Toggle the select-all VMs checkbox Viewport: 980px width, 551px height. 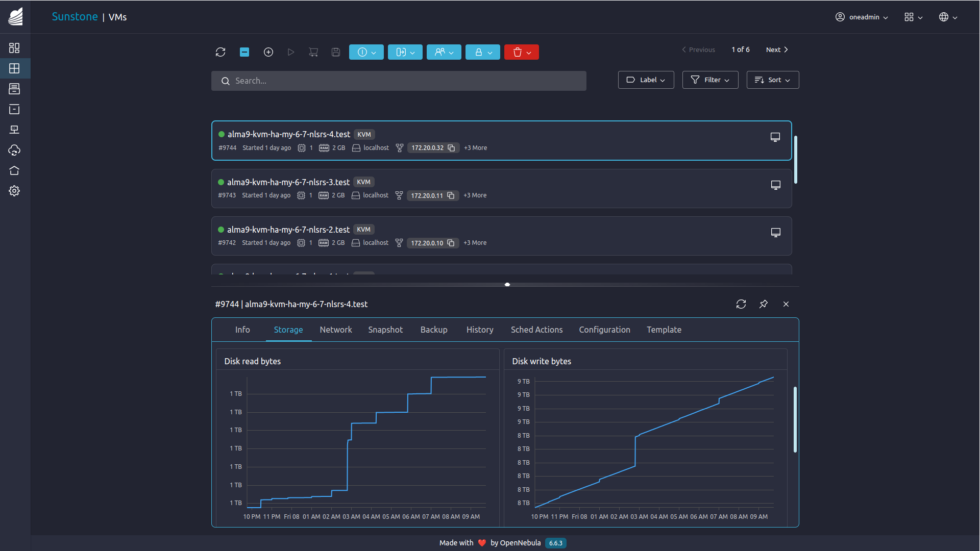[244, 52]
